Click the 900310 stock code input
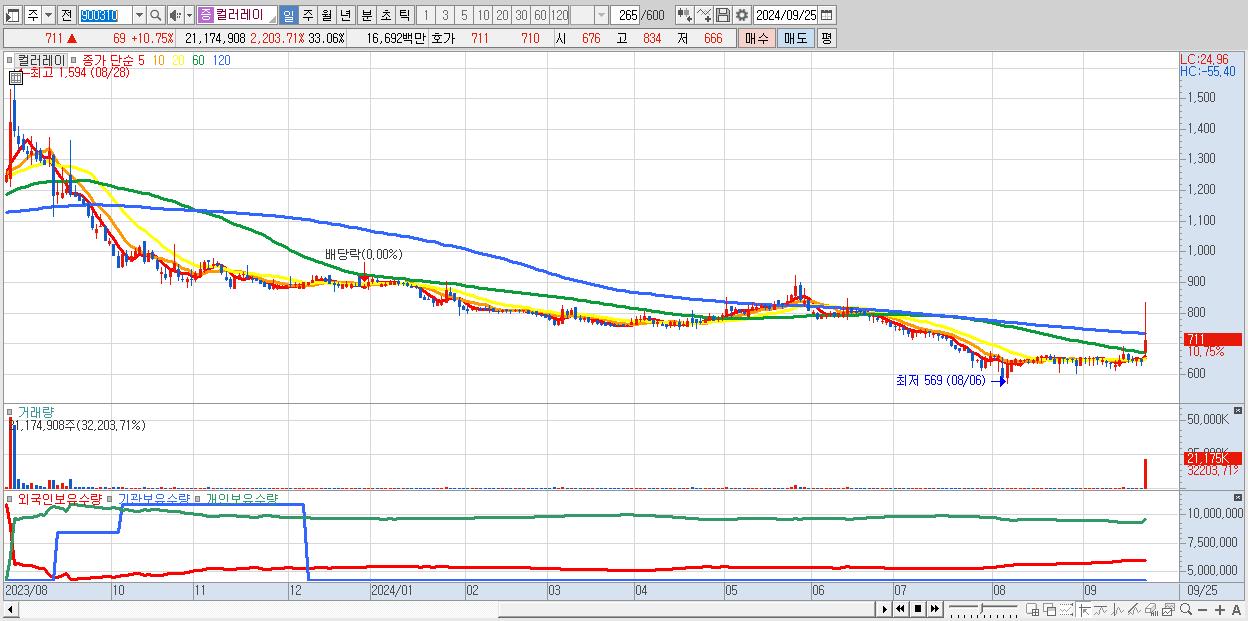Image resolution: width=1248 pixels, height=621 pixels. click(x=105, y=15)
